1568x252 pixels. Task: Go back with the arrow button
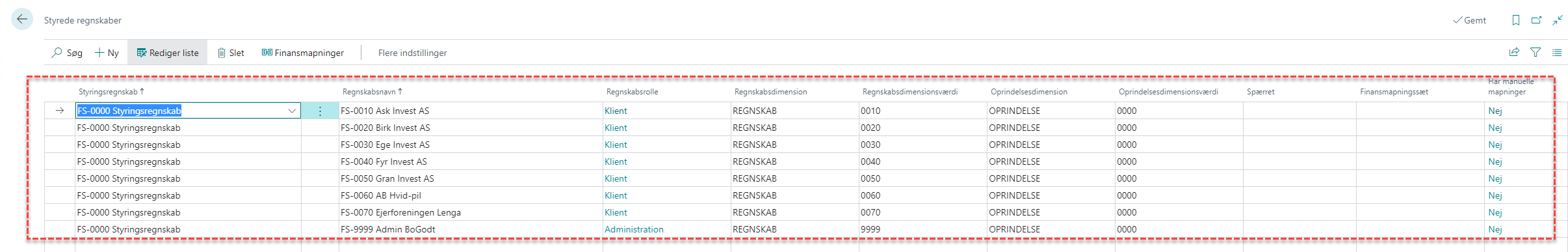click(x=22, y=20)
